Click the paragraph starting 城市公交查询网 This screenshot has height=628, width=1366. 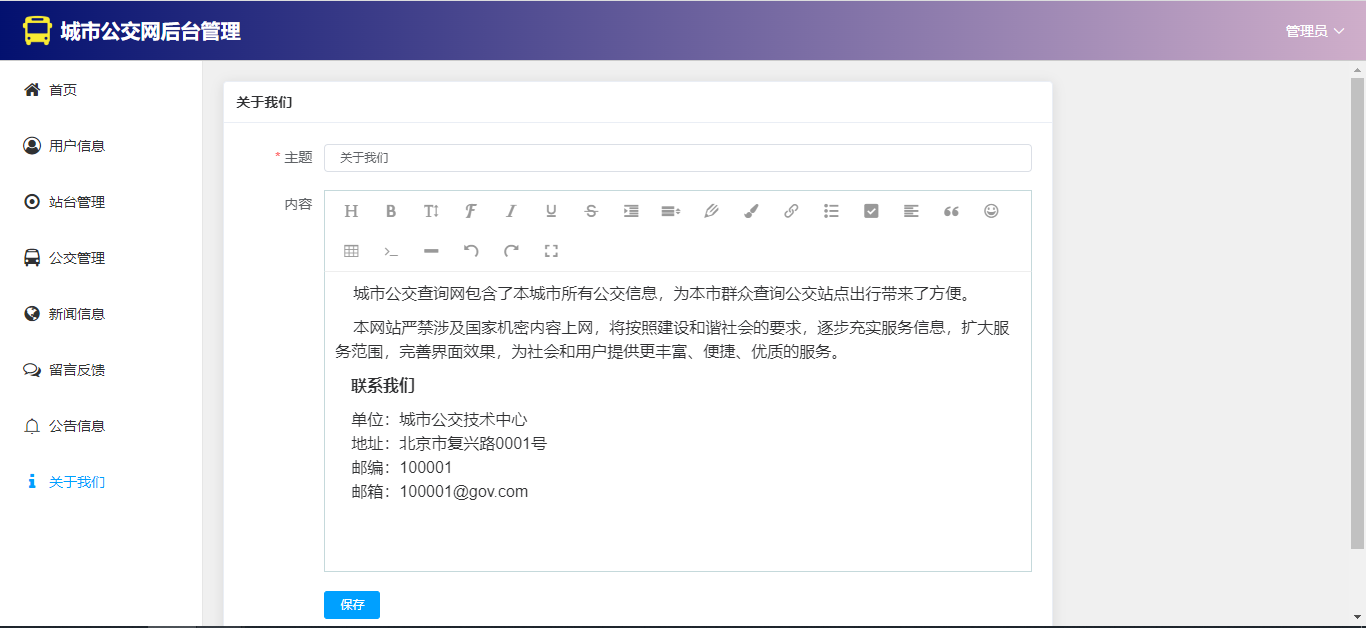(663, 294)
